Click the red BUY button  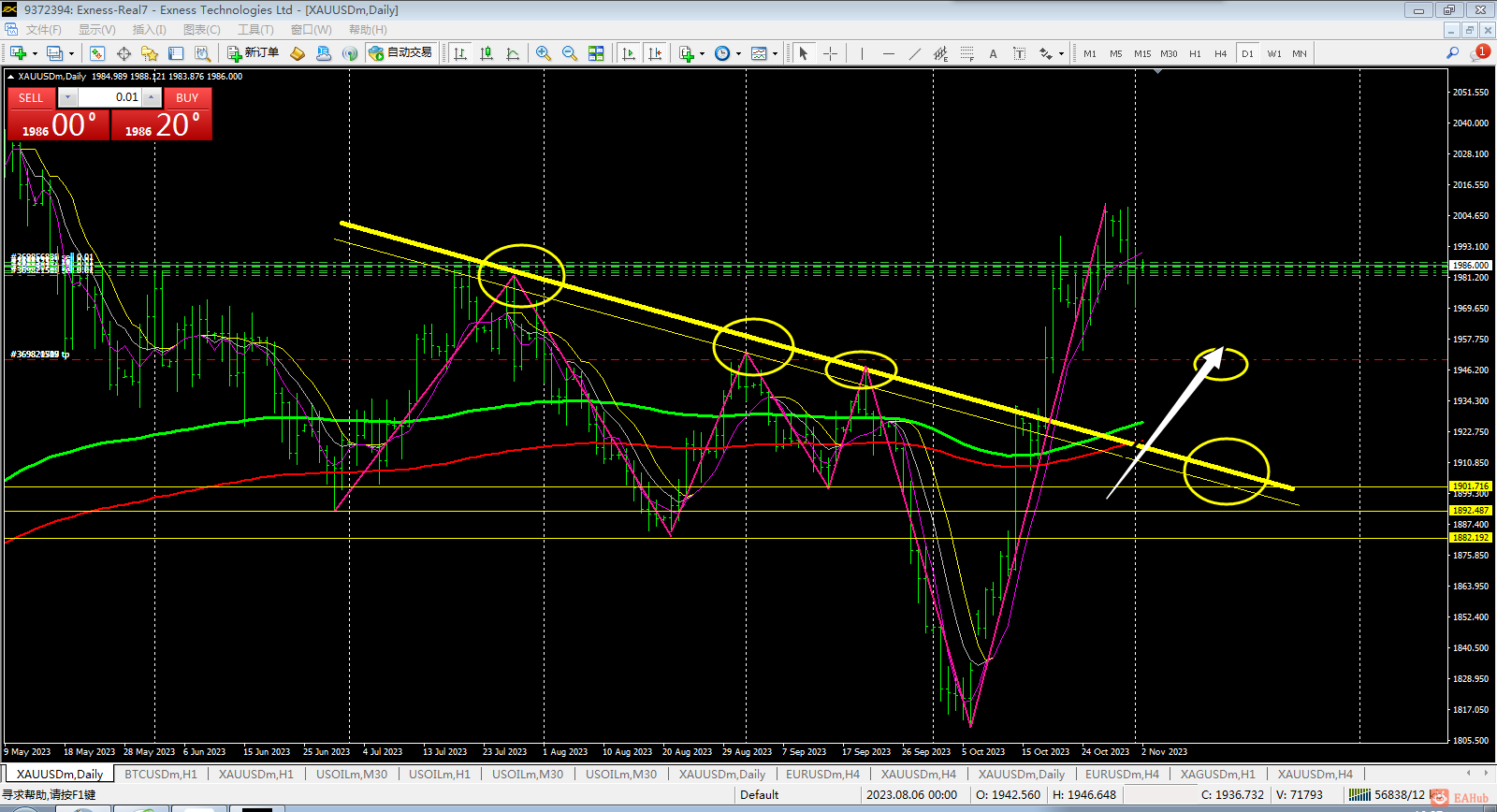coord(187,97)
